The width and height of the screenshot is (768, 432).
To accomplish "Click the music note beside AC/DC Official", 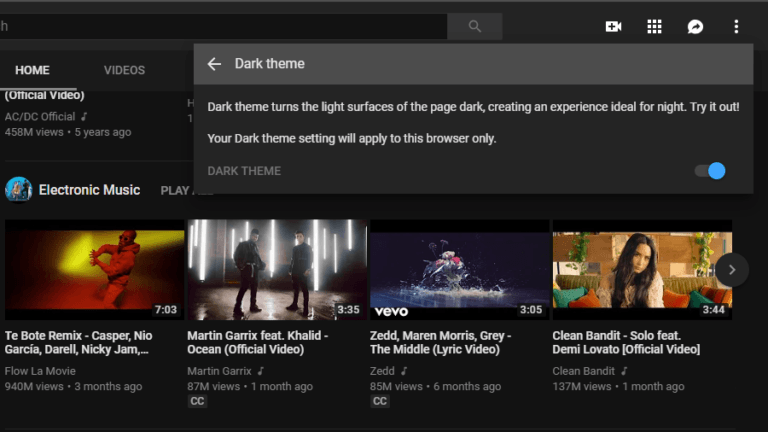I will click(x=84, y=117).
